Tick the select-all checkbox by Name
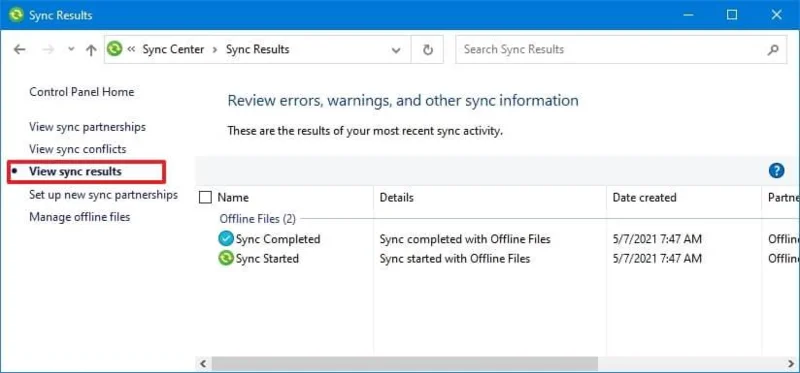Image resolution: width=800 pixels, height=373 pixels. [x=205, y=197]
